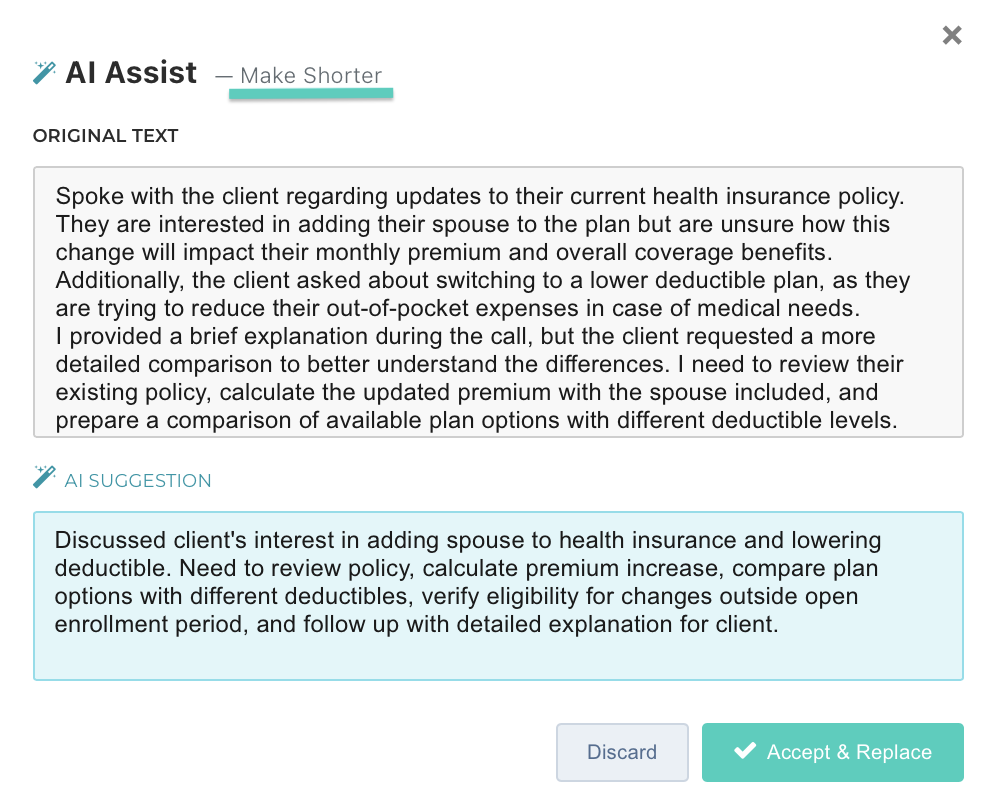Screen dimensions: 996x804
Task: Click the magic wand icon beside AI Assist
Action: (x=44, y=73)
